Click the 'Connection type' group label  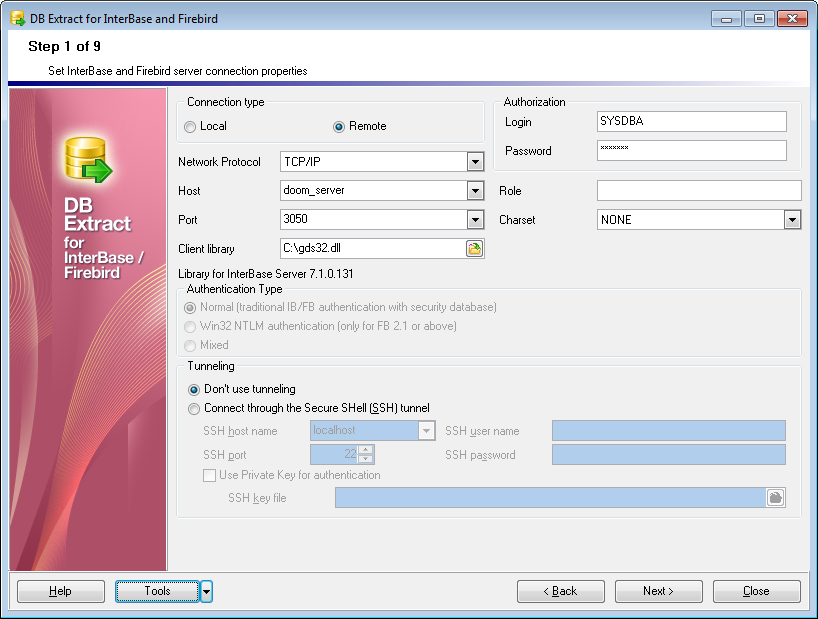[x=225, y=102]
